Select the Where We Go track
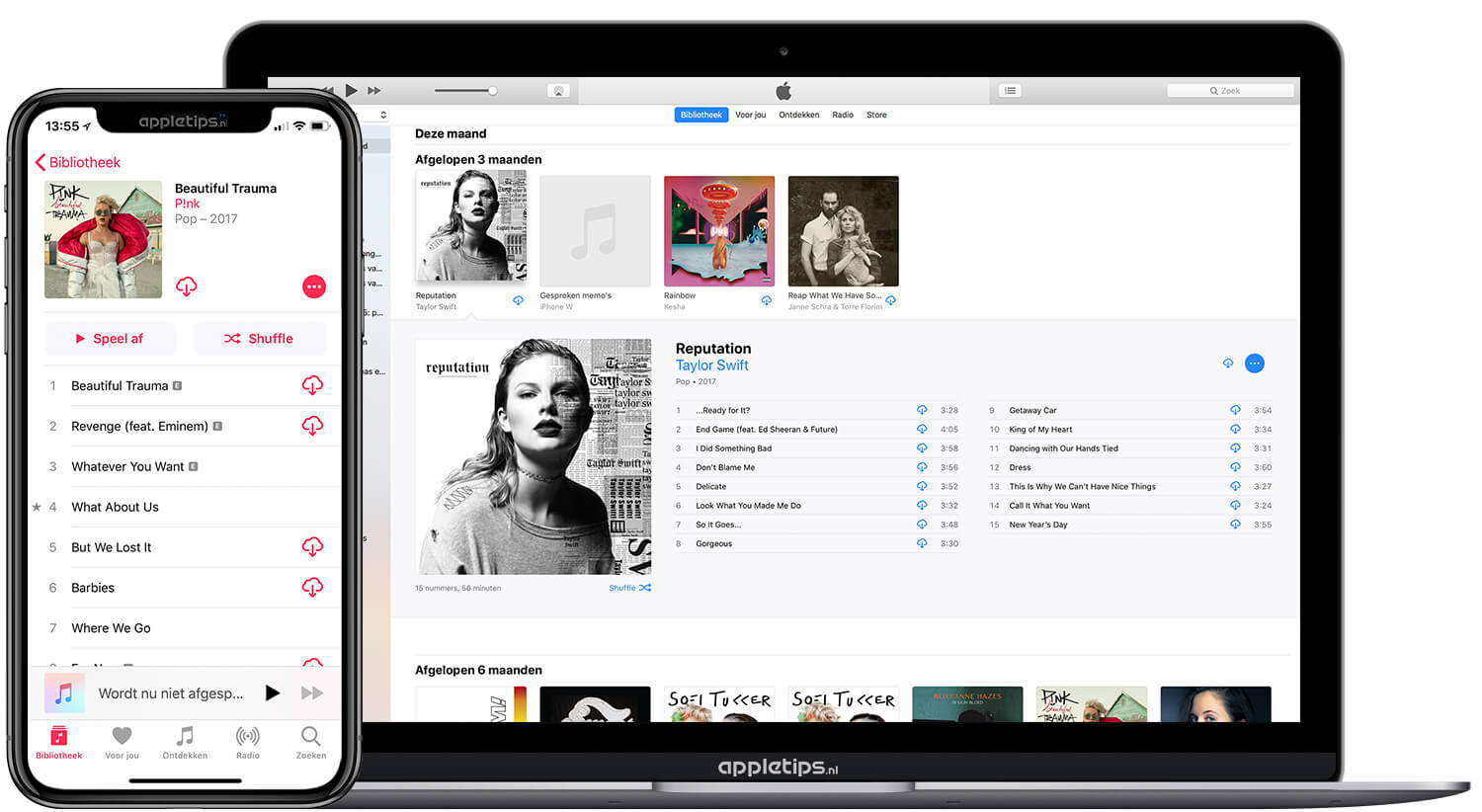The height and width of the screenshot is (812, 1482). coord(186,628)
